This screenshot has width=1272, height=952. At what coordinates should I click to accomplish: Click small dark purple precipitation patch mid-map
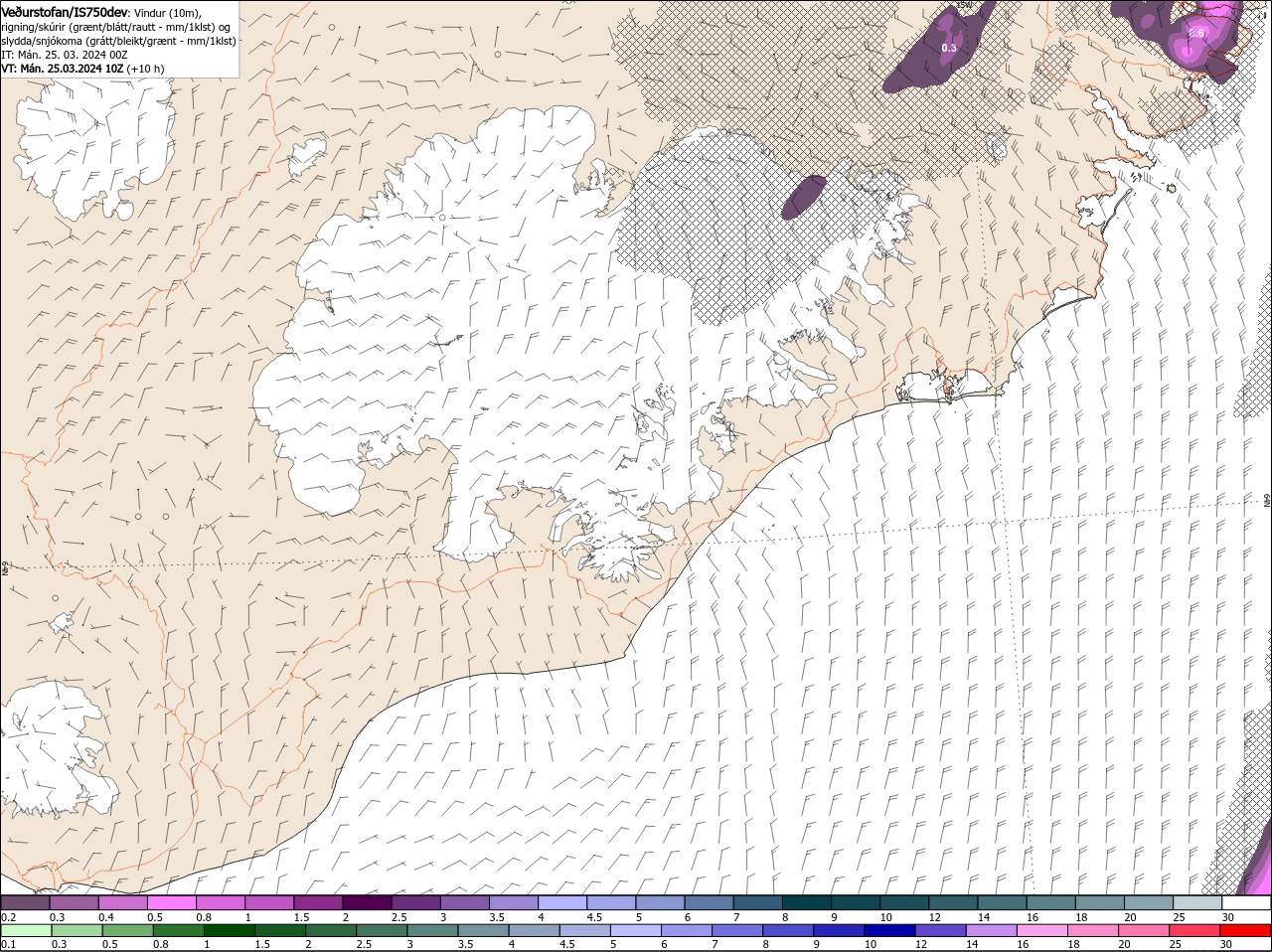[x=804, y=197]
